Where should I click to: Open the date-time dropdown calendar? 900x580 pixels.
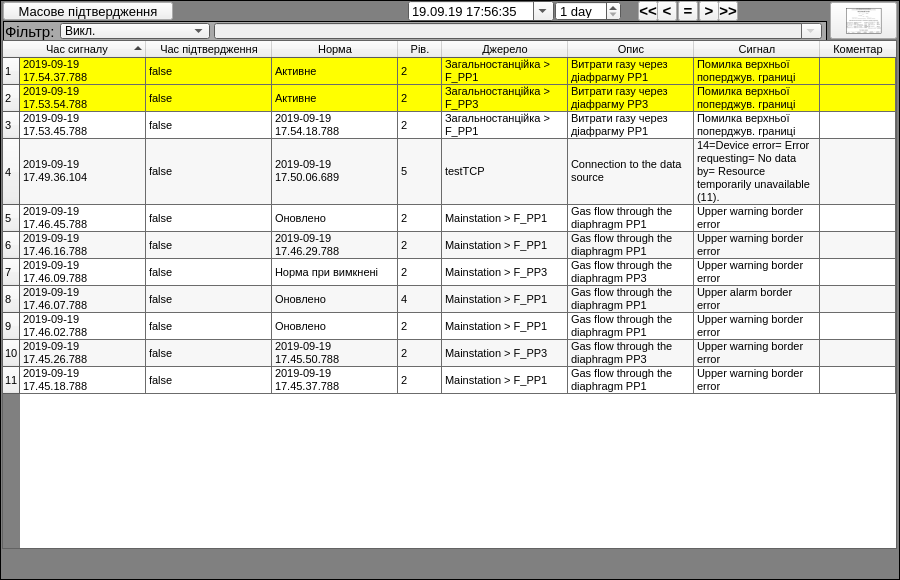(543, 11)
